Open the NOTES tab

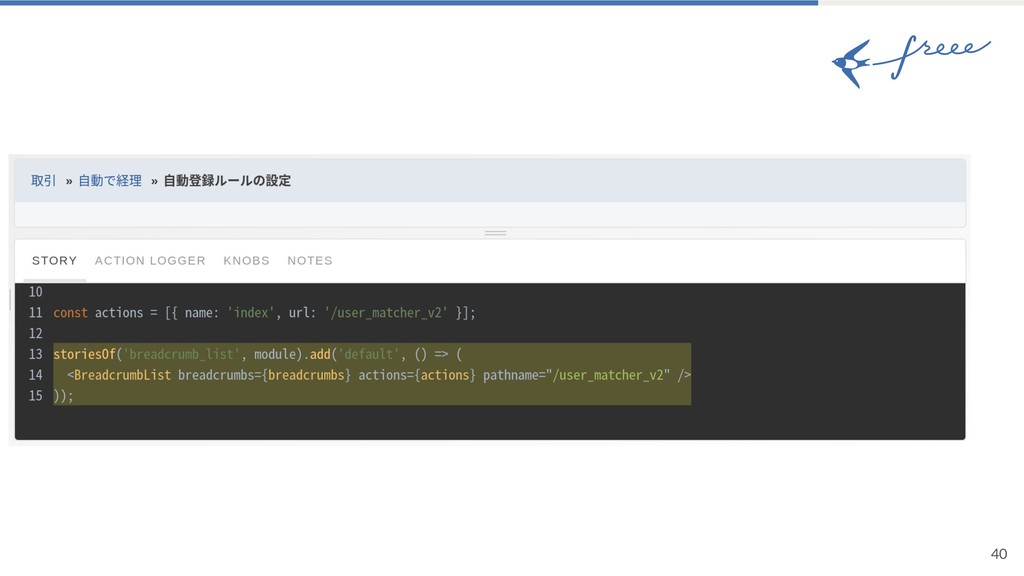pyautogui.click(x=310, y=261)
